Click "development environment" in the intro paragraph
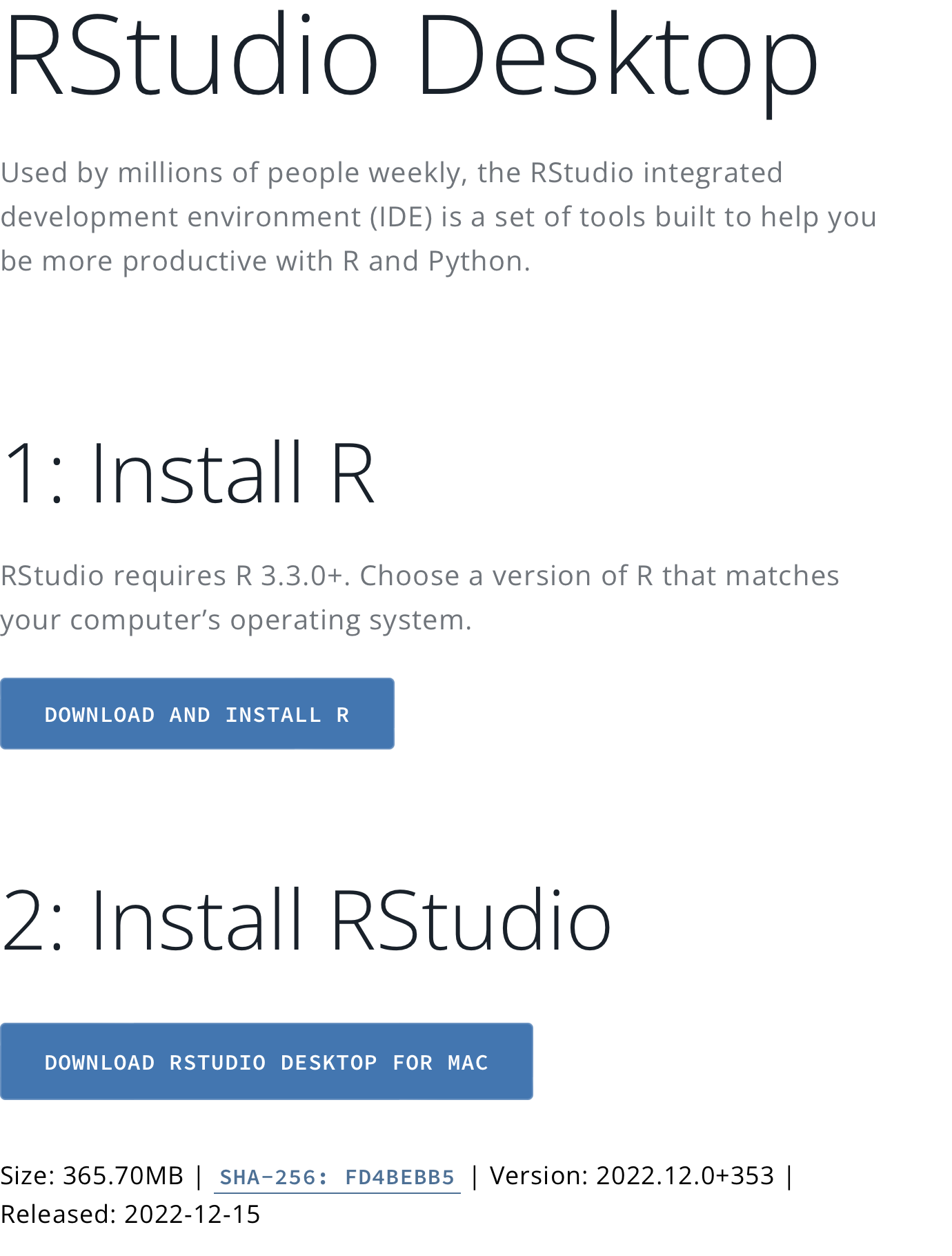This screenshot has height=1256, width=952. click(x=180, y=217)
